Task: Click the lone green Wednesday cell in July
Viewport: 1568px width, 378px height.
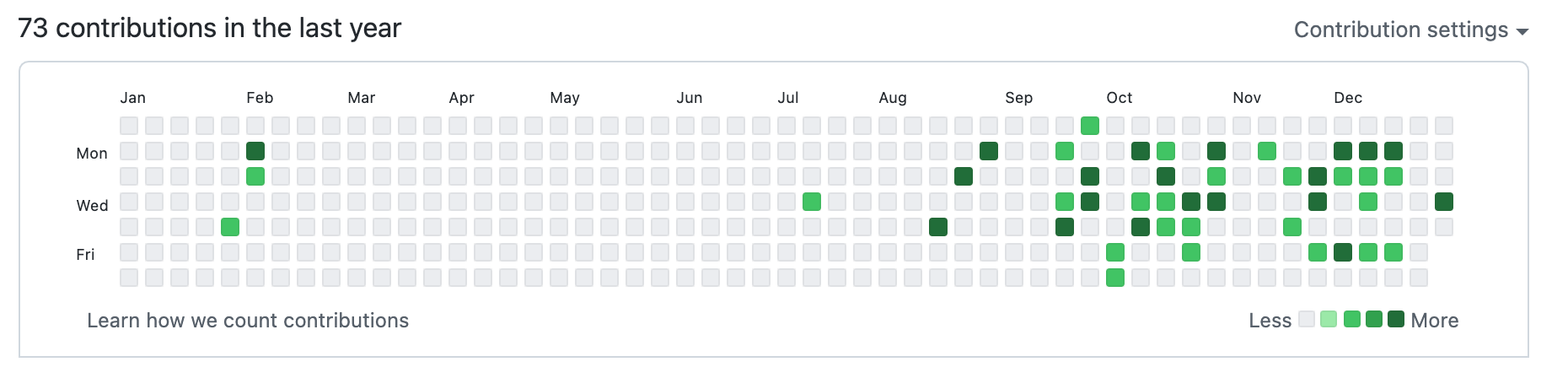Action: pyautogui.click(x=812, y=202)
